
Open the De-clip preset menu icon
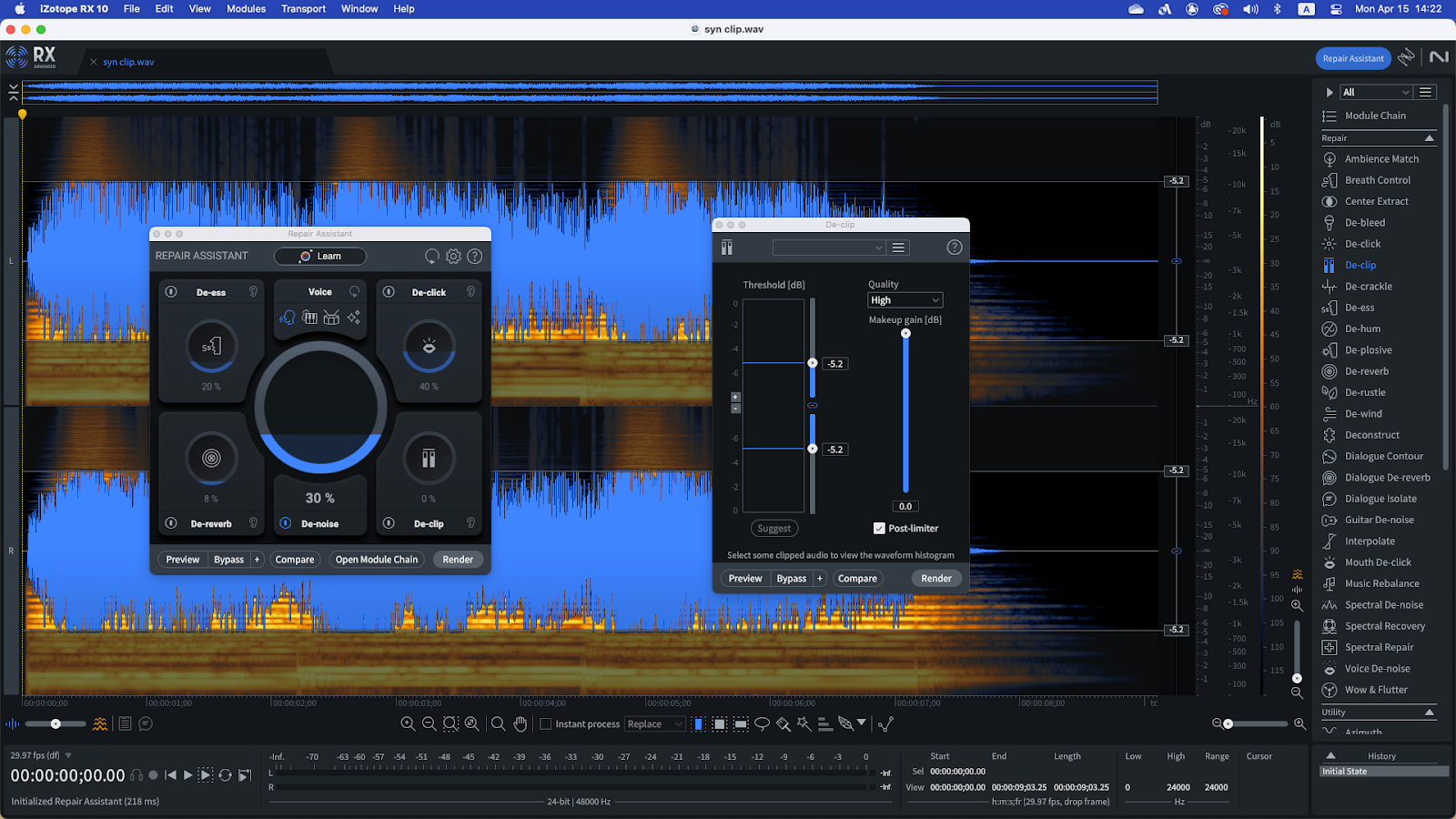pos(898,248)
